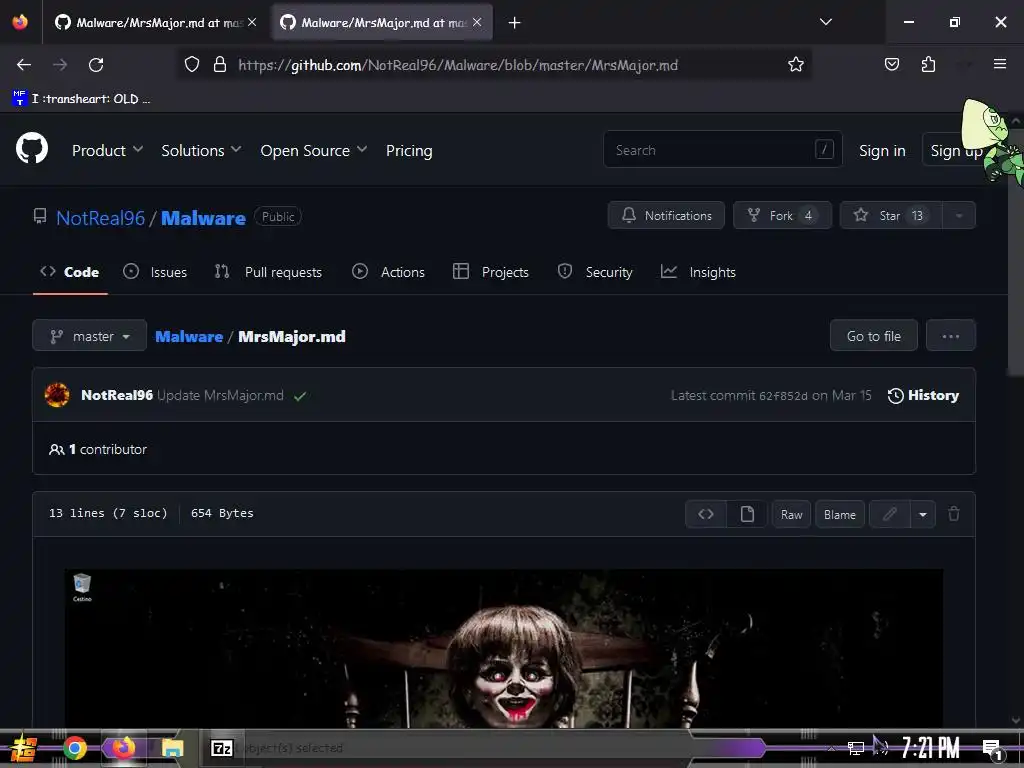Open the Firefox extensions puzzle icon
This screenshot has height=768, width=1024.
pos(928,65)
